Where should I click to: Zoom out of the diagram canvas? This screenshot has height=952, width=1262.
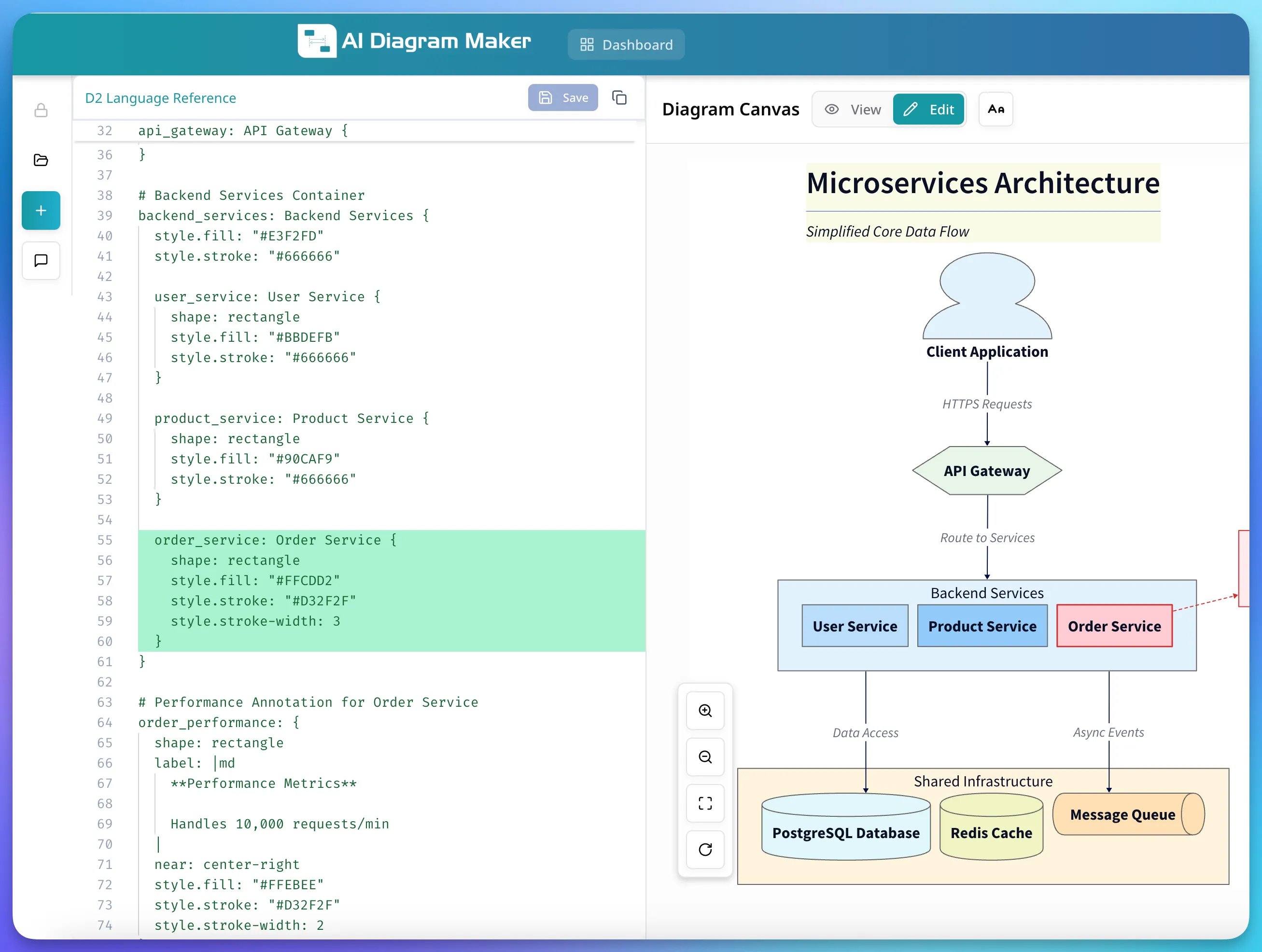tap(705, 757)
